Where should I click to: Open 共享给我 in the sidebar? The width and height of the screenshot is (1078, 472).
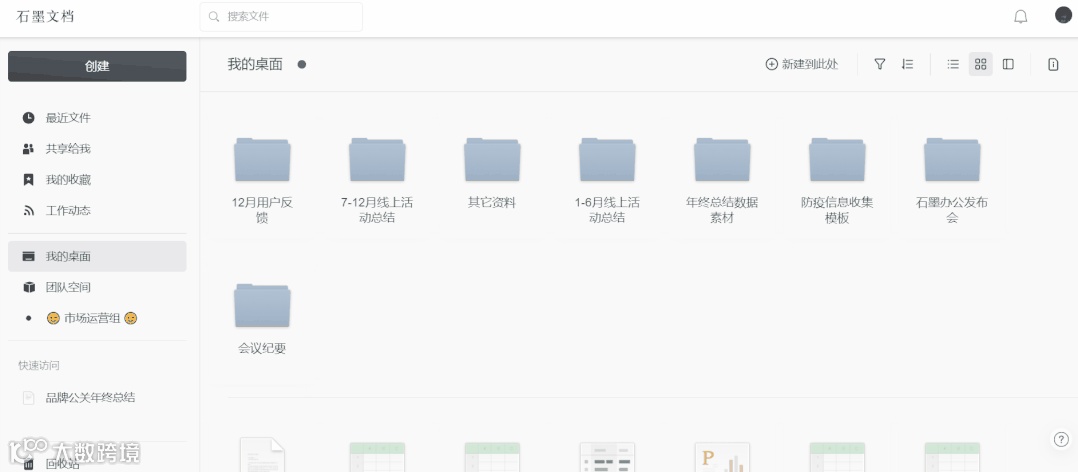pyautogui.click(x=97, y=149)
